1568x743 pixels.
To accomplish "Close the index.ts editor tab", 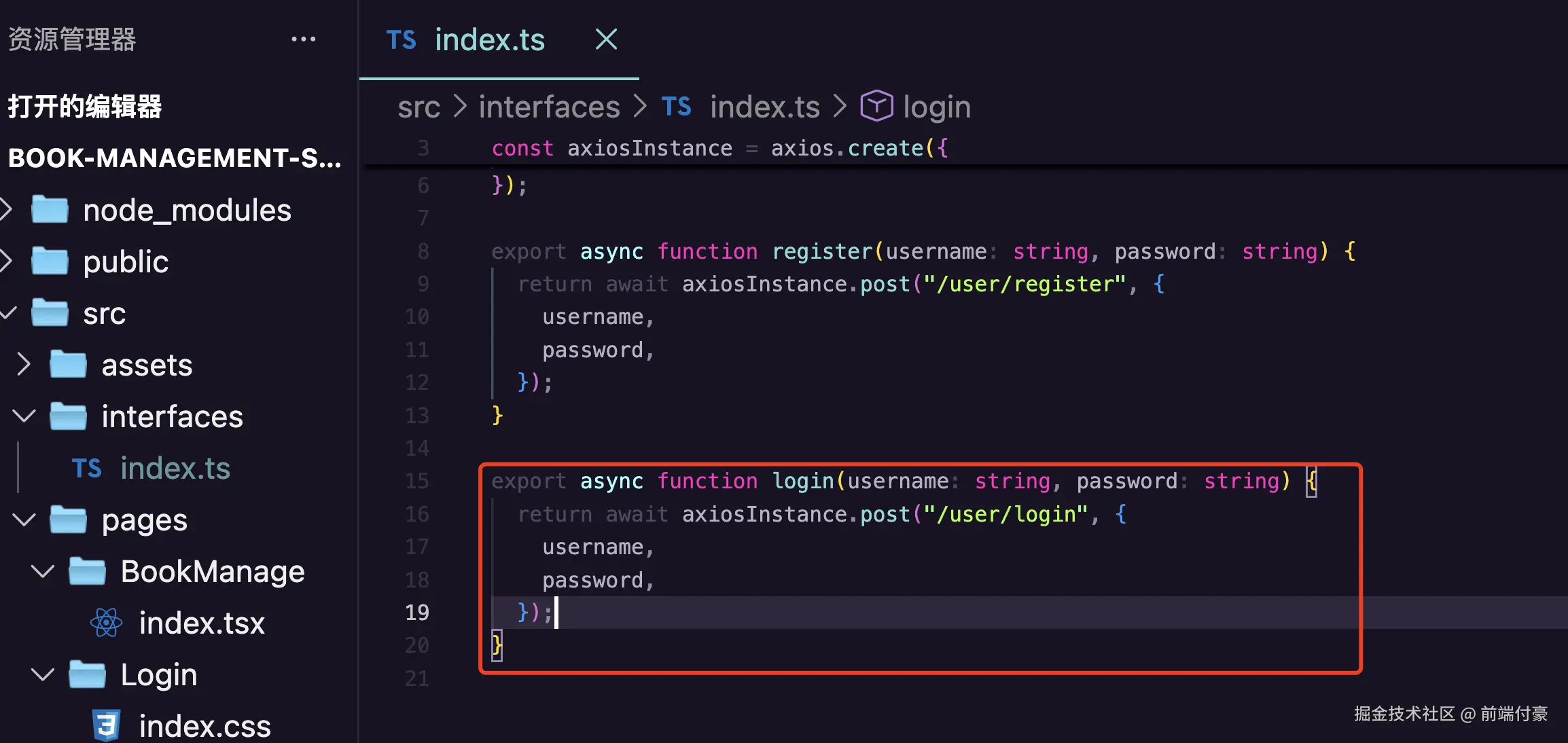I will [606, 39].
